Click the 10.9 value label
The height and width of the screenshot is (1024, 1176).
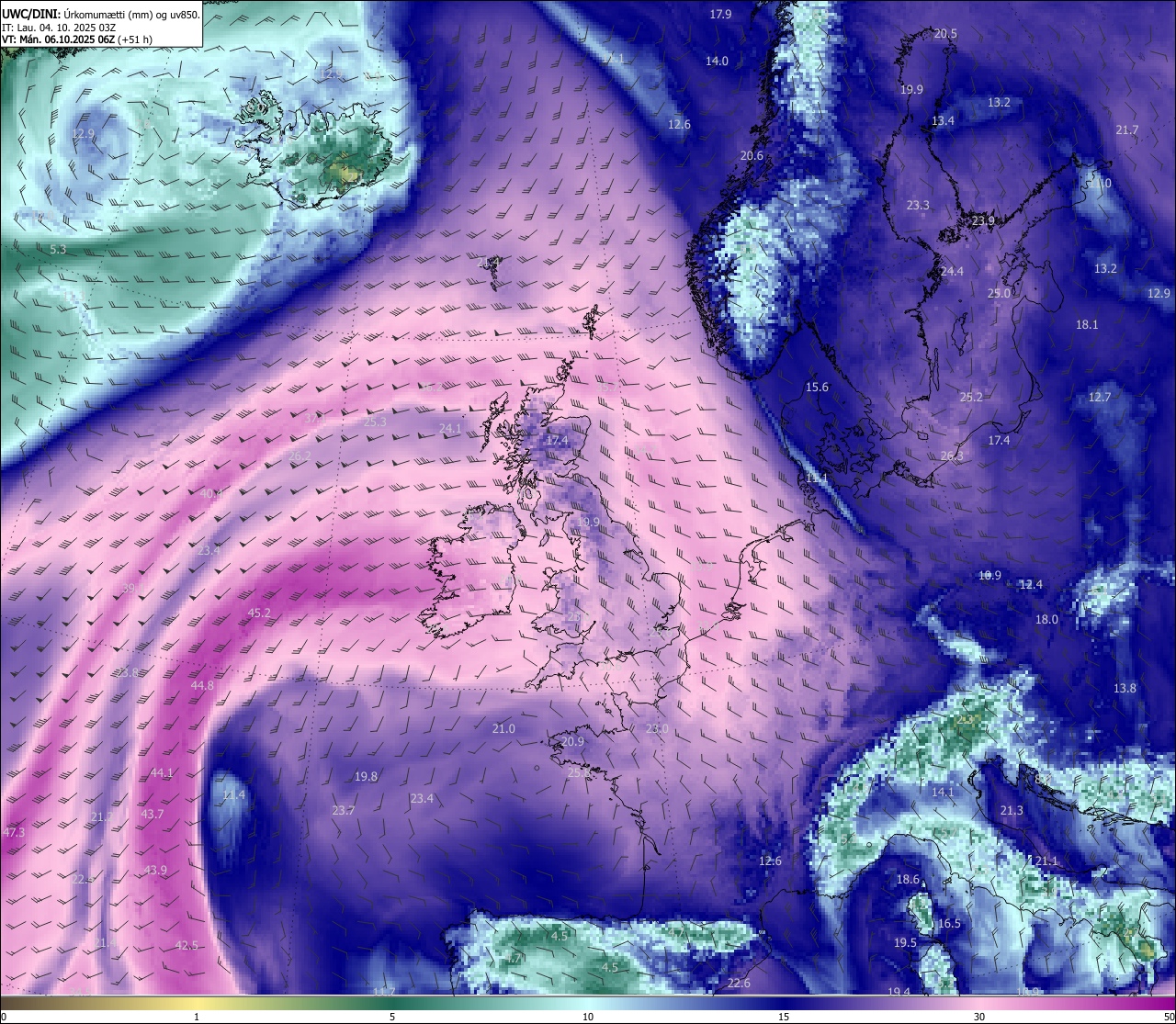click(989, 576)
